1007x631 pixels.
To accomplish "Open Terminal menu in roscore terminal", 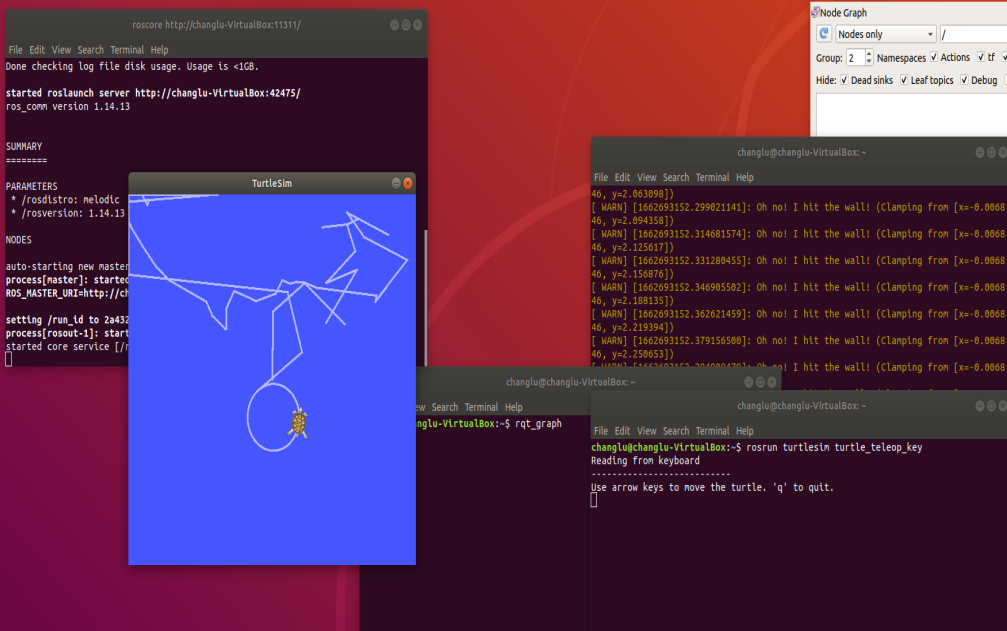I will [127, 50].
